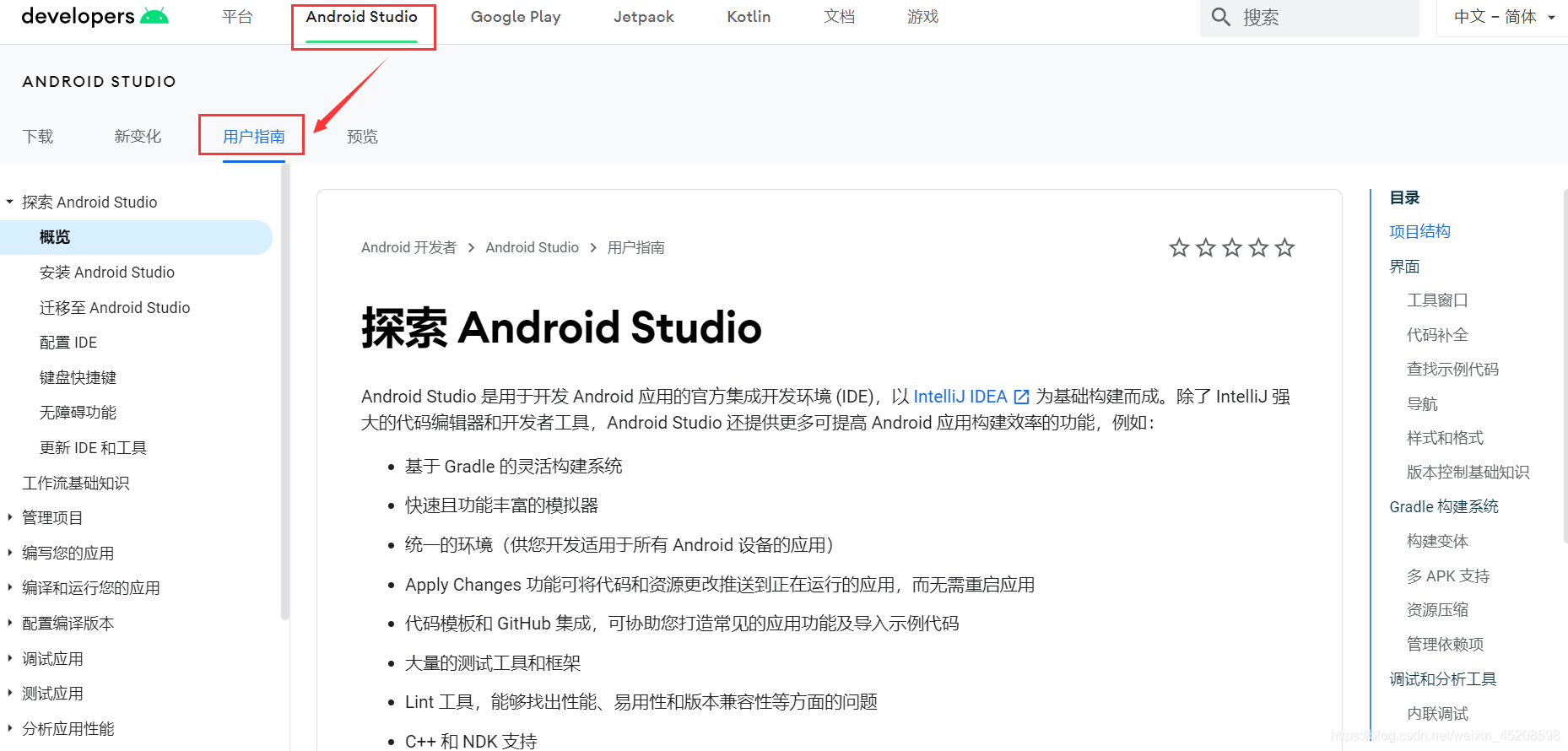Switch to the 用户指南 sub-tab

254,136
